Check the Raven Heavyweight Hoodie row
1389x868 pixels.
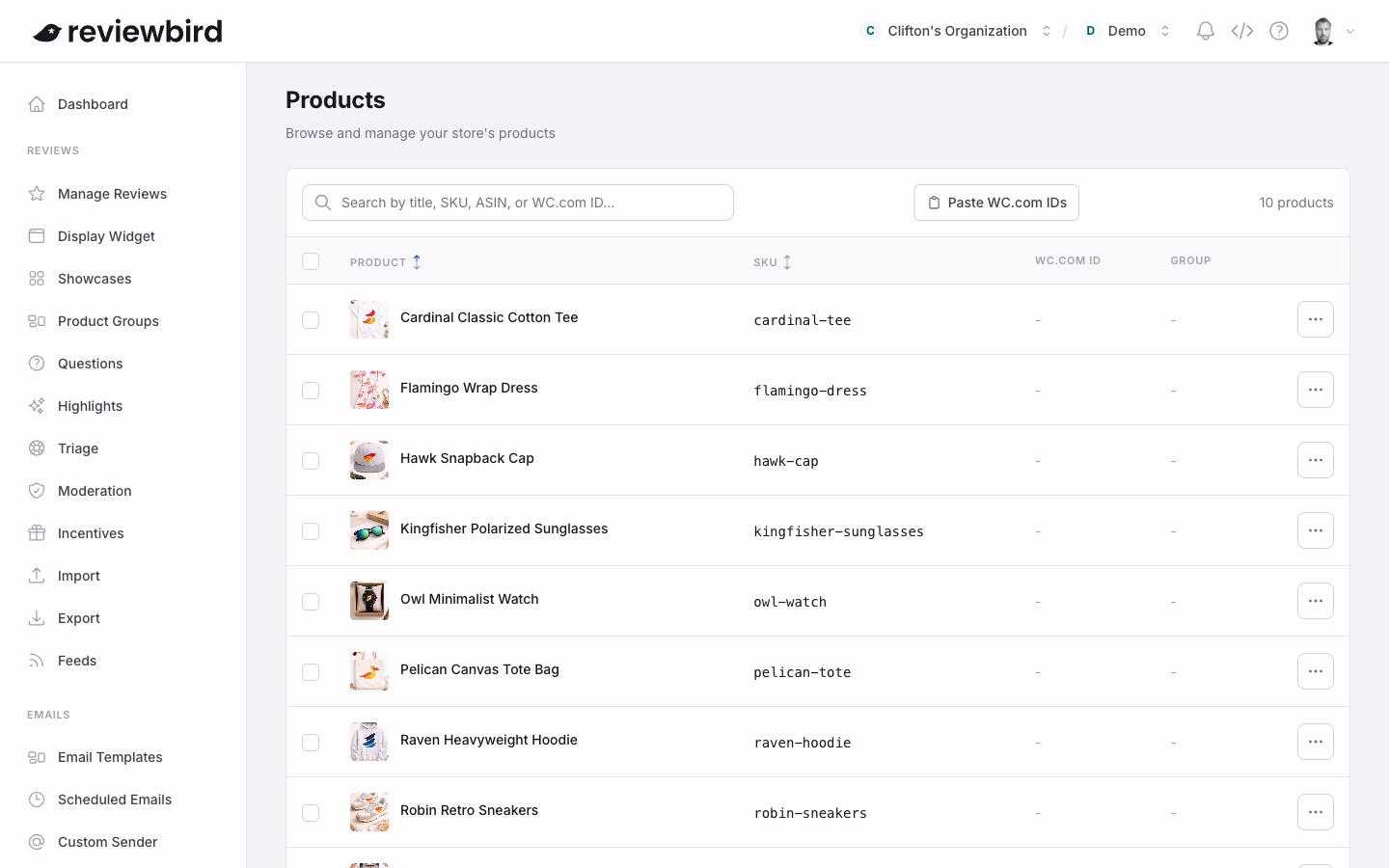(311, 743)
